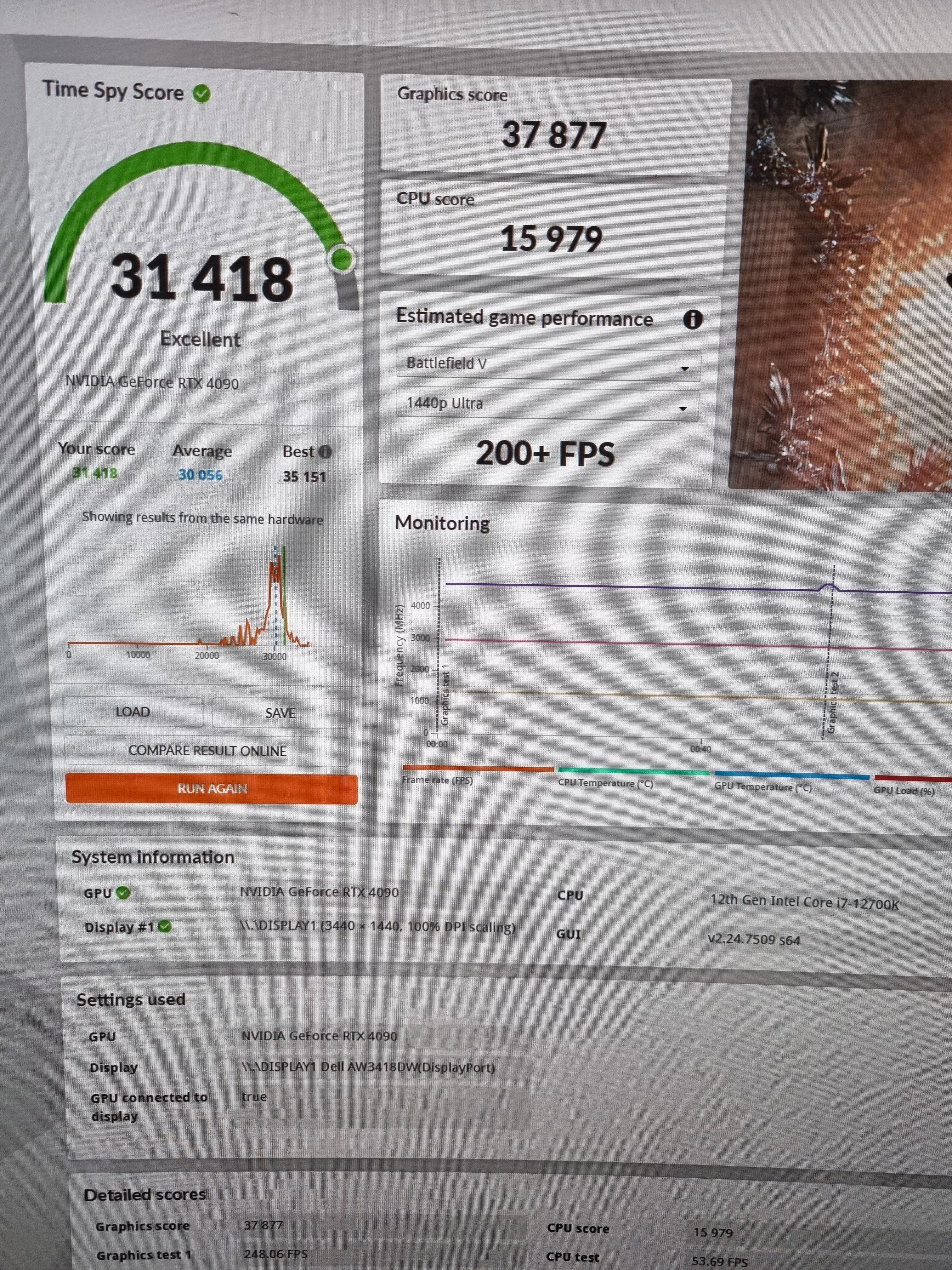Click the Excellent rating label

pos(200,339)
